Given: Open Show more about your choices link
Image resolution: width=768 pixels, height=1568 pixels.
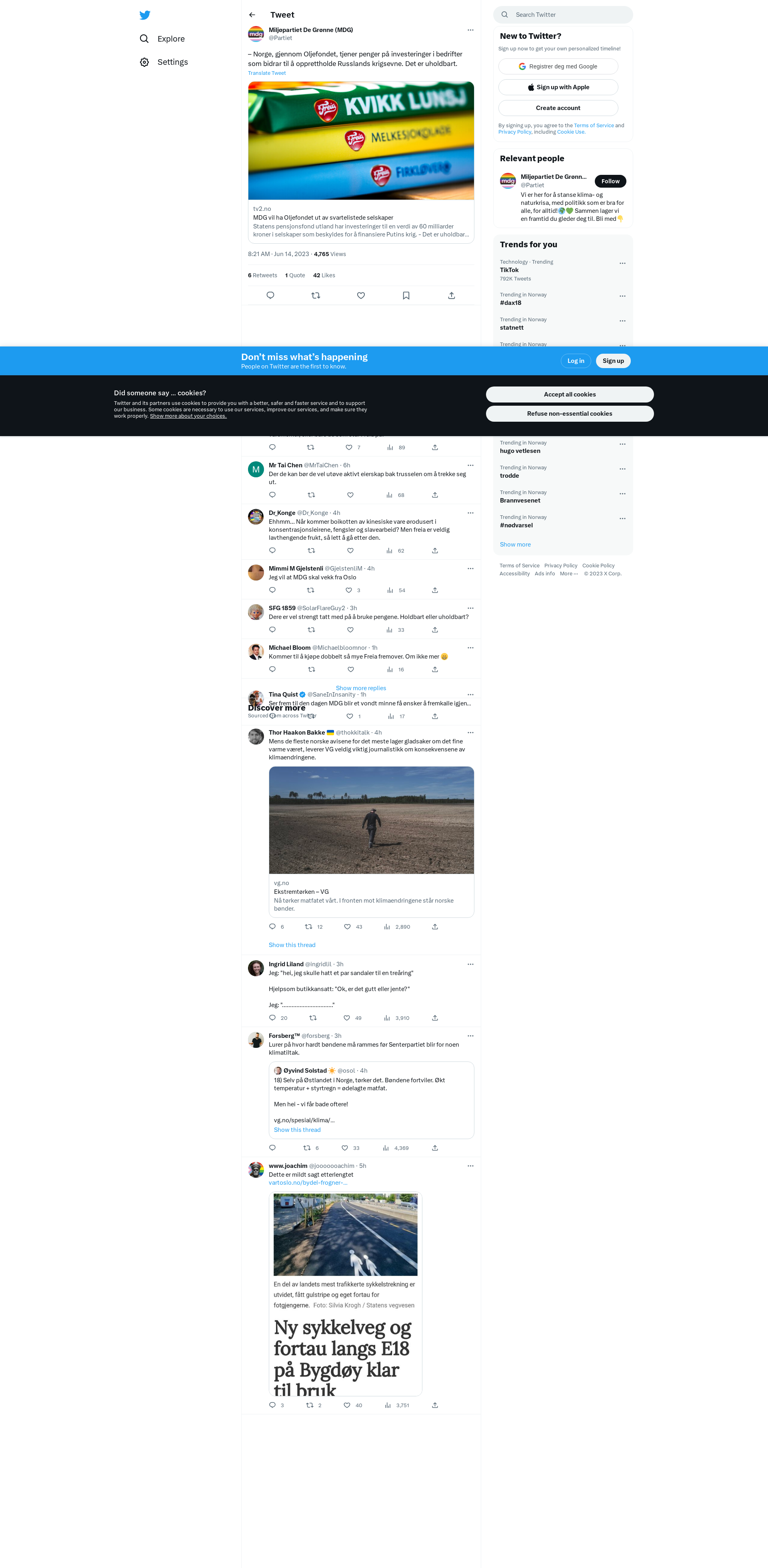Looking at the screenshot, I should [x=188, y=417].
